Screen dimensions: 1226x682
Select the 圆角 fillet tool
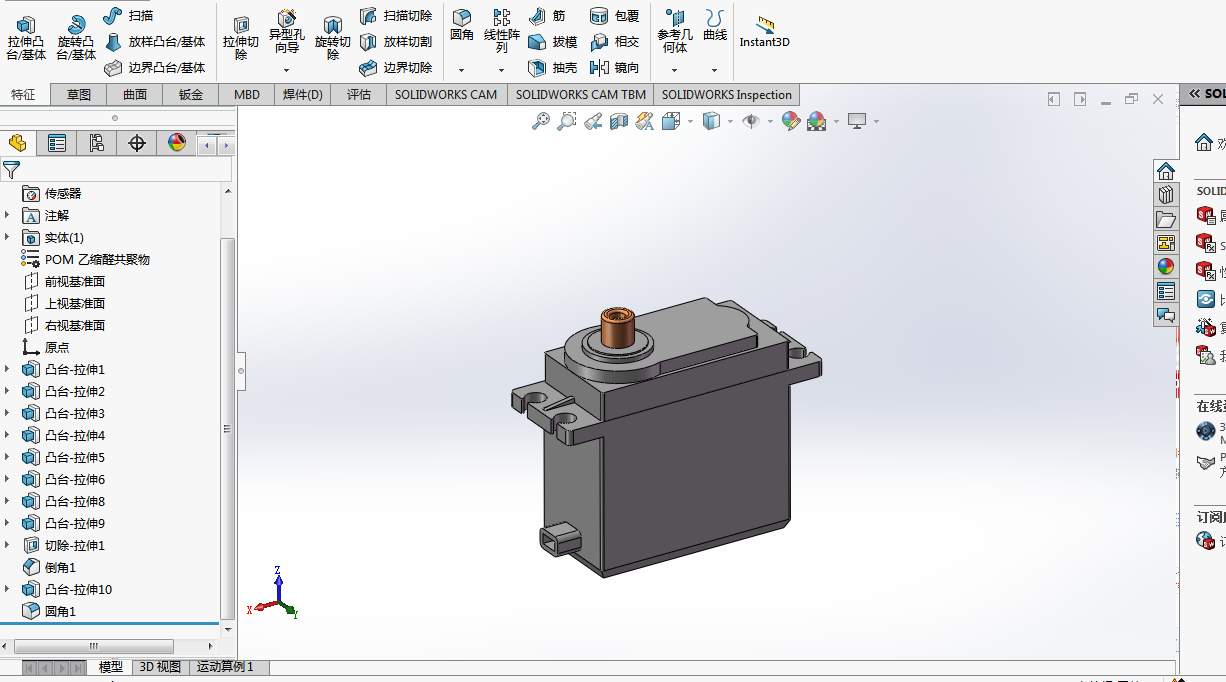click(x=462, y=25)
